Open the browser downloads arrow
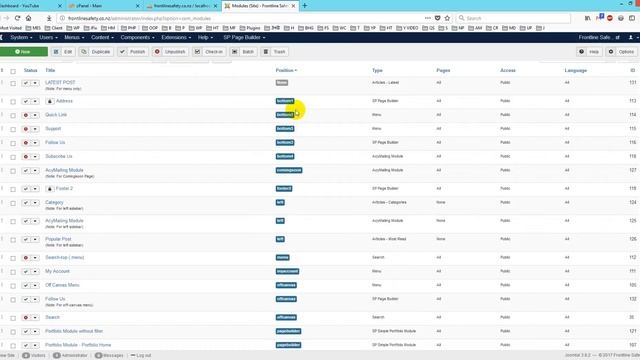 click(49, 18)
